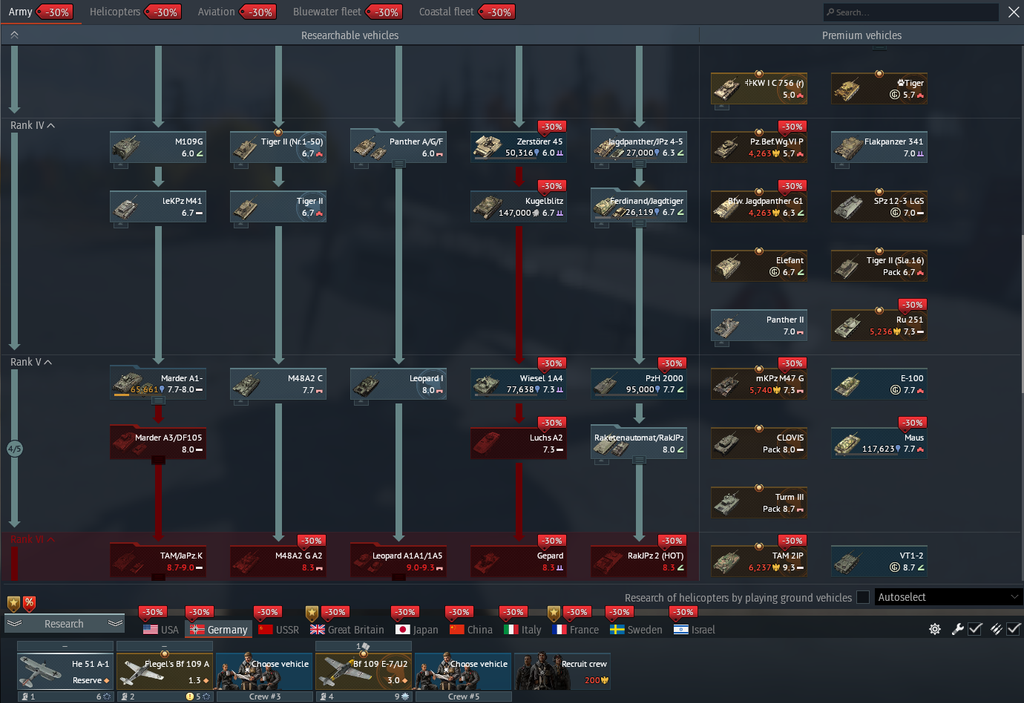Click the Leopard I tank card

pyautogui.click(x=398, y=384)
